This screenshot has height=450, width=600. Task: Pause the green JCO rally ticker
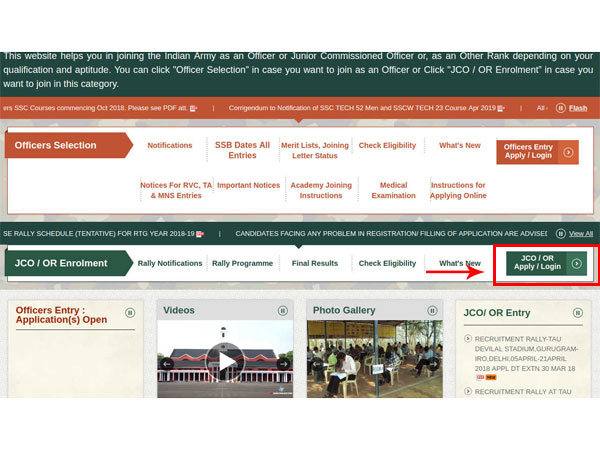point(560,233)
